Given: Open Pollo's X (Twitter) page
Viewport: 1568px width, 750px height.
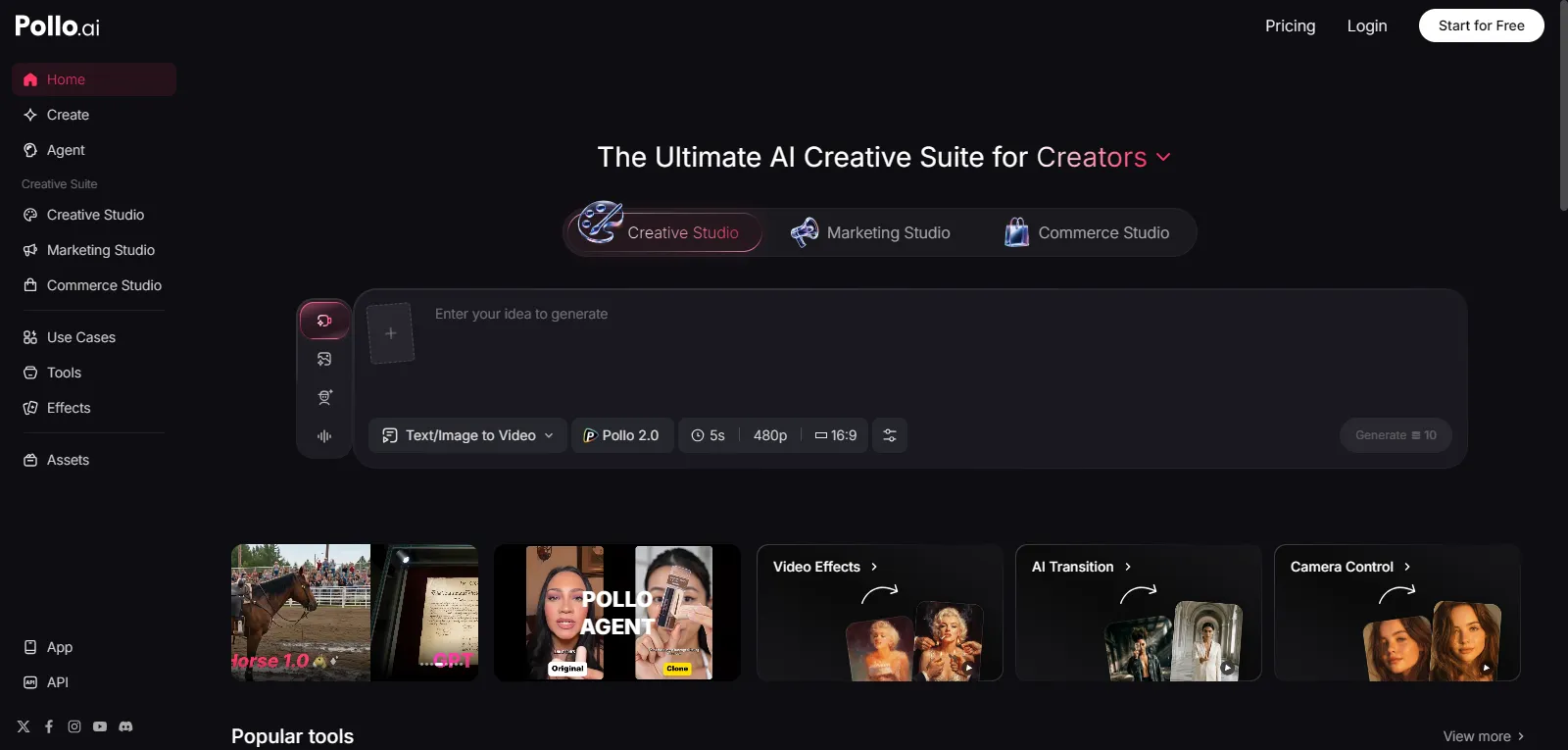Looking at the screenshot, I should point(24,726).
